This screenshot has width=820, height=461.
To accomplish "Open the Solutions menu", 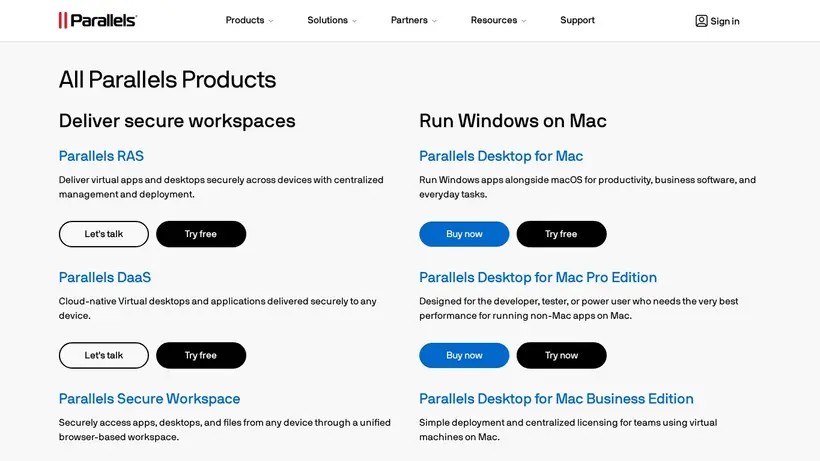I will 327,20.
